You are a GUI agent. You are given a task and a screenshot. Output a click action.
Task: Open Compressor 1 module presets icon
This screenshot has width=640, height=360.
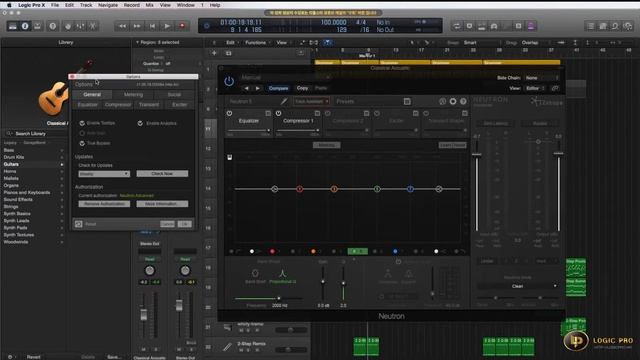coord(317,113)
